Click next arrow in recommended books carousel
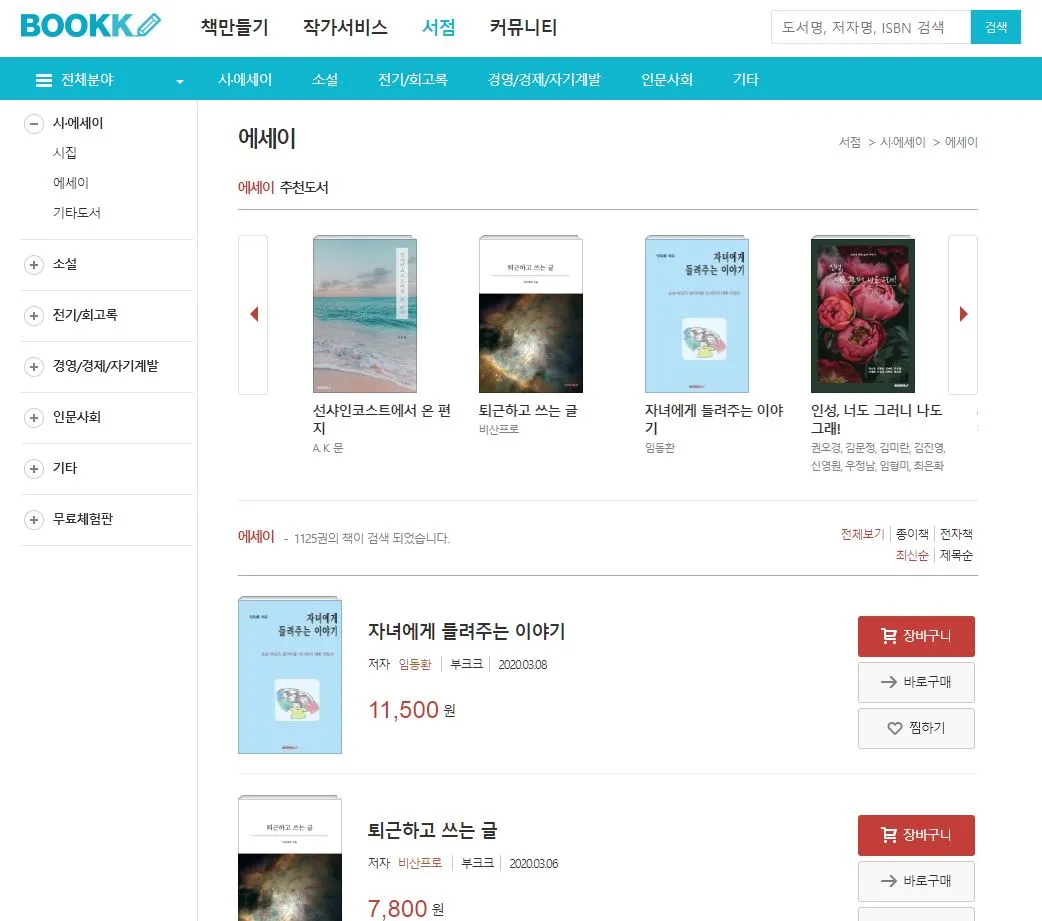This screenshot has width=1042, height=921. tap(963, 314)
